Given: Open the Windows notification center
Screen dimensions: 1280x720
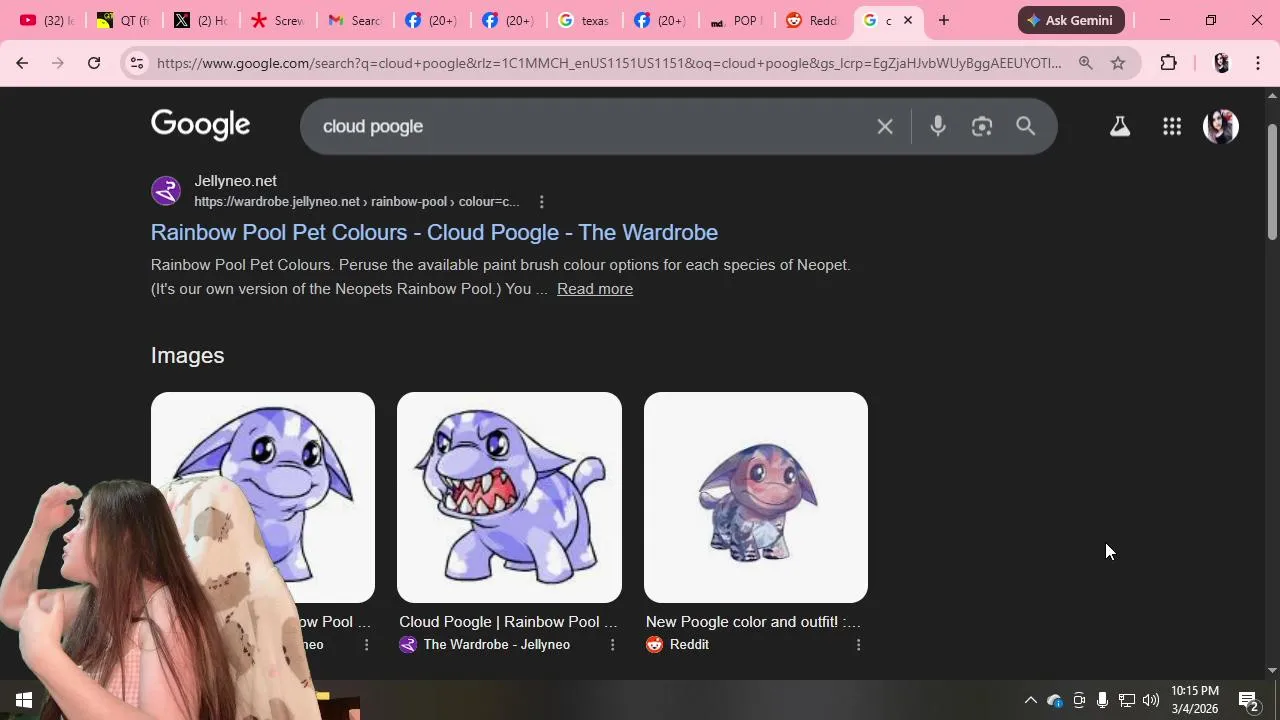Looking at the screenshot, I should click(1248, 700).
